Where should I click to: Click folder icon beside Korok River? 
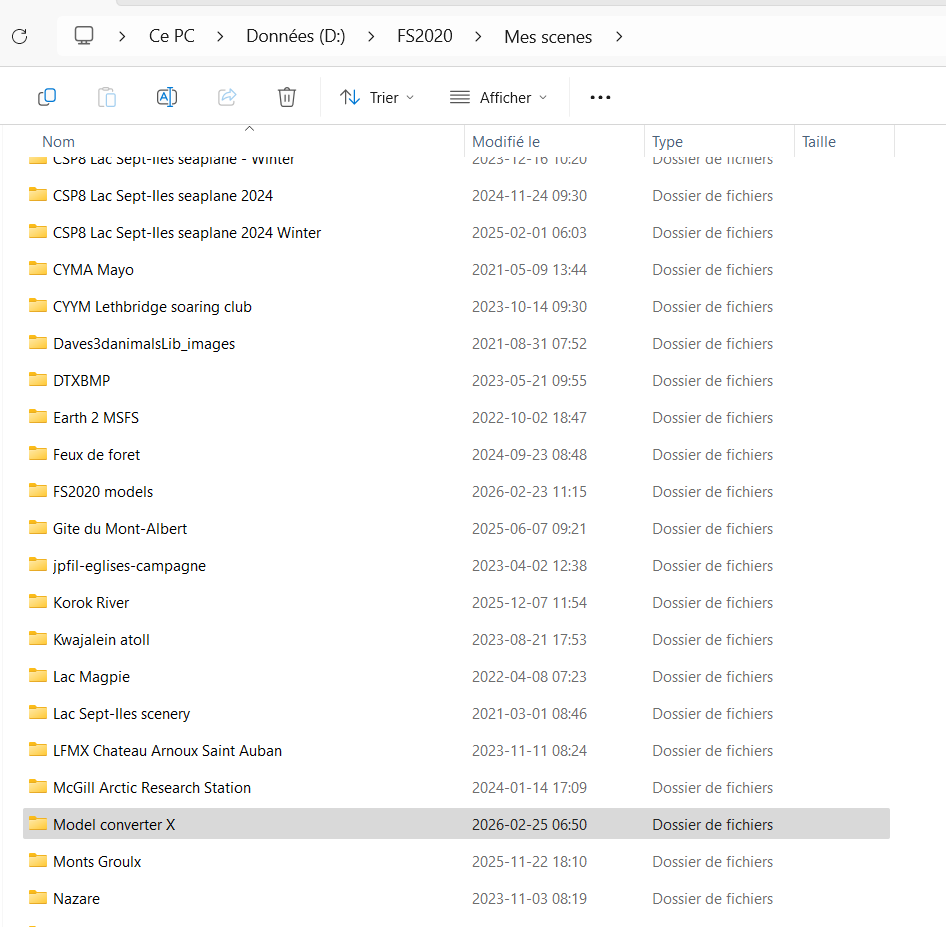coord(38,601)
